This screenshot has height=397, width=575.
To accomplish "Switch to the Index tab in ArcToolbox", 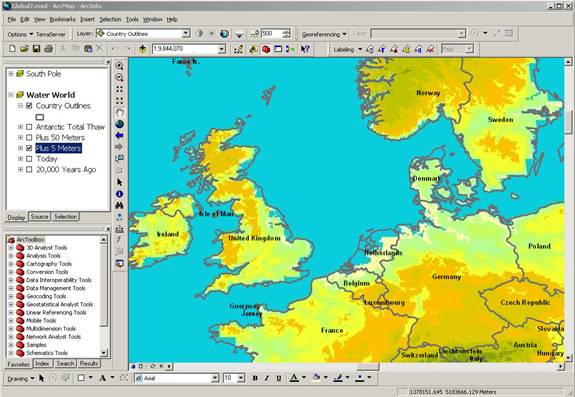I will coord(43,364).
